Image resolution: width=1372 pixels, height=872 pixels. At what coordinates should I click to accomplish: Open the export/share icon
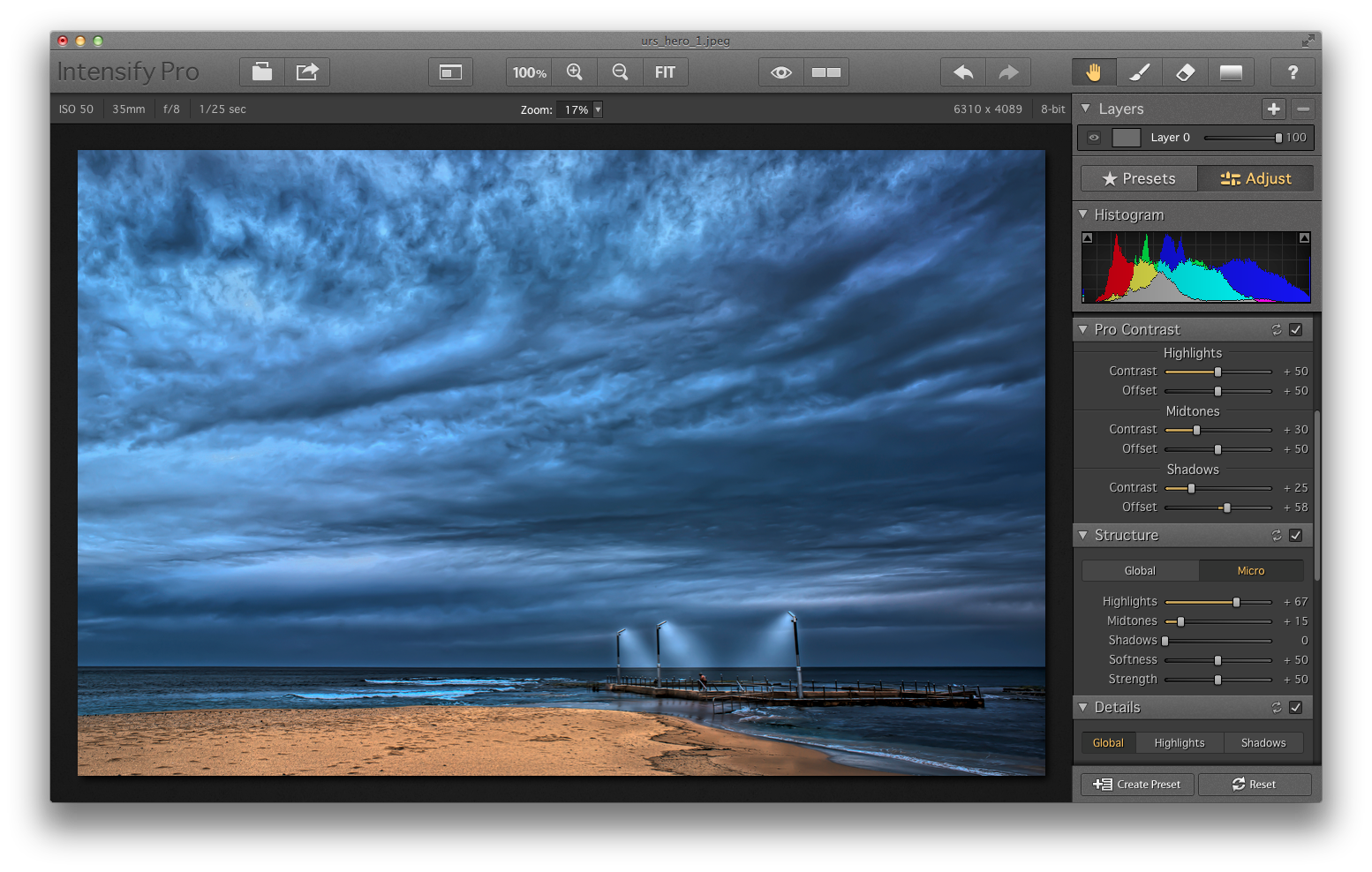pos(307,71)
